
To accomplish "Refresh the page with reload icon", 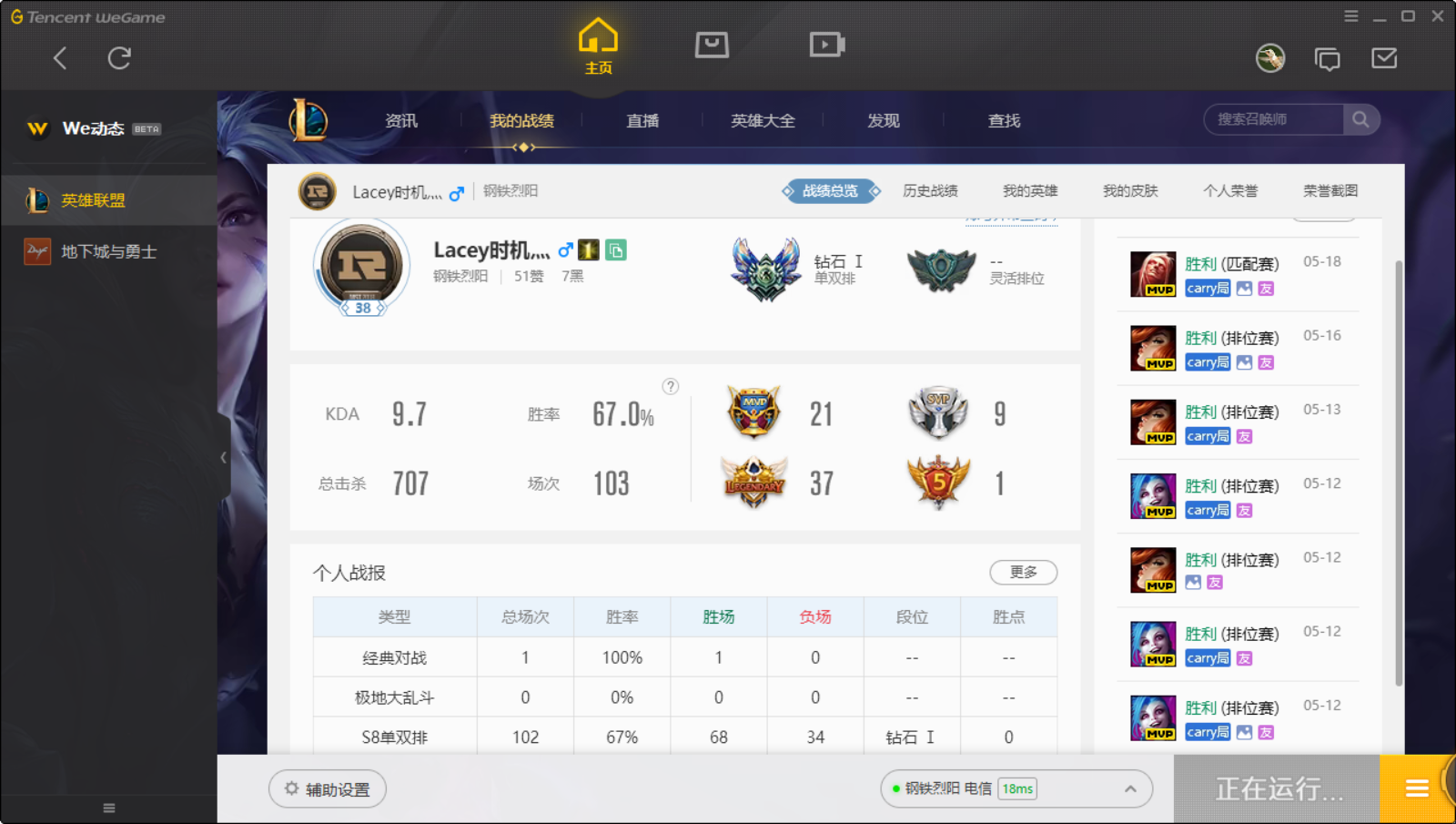I will point(119,58).
